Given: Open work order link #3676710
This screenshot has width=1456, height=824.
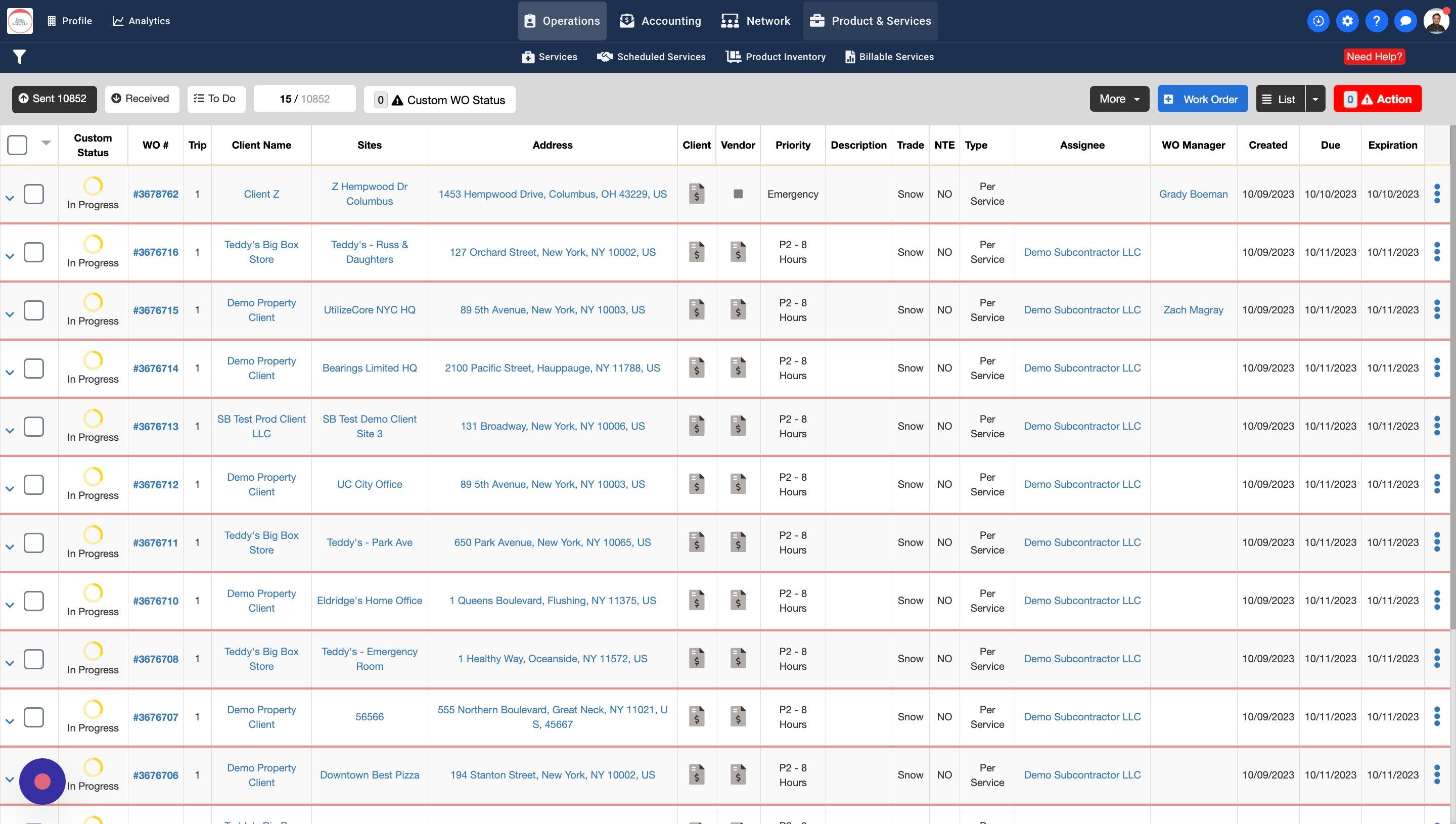Looking at the screenshot, I should tap(156, 601).
